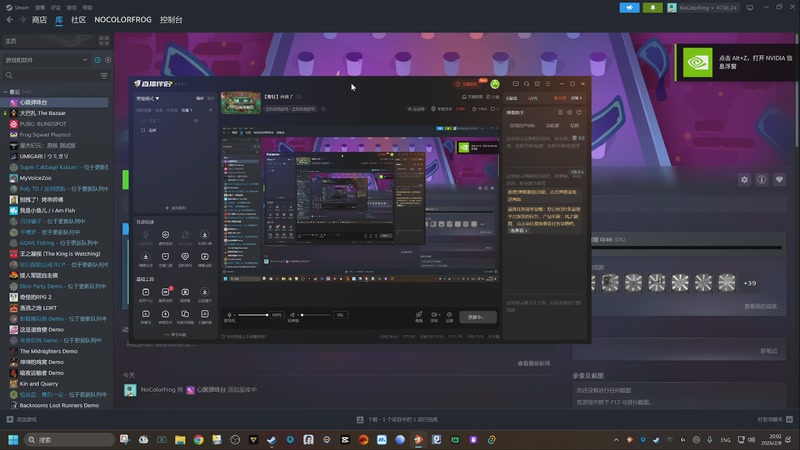Viewport: 800px width, 450px height.
Task: Click the achievements progress bar
Action: click(x=687, y=247)
